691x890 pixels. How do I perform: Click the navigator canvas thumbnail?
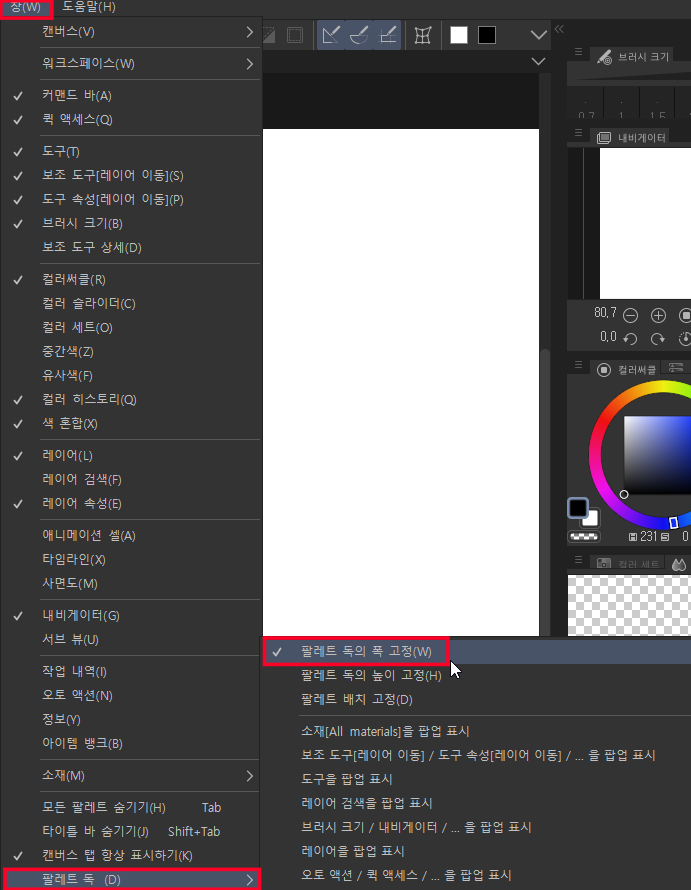coord(645,222)
